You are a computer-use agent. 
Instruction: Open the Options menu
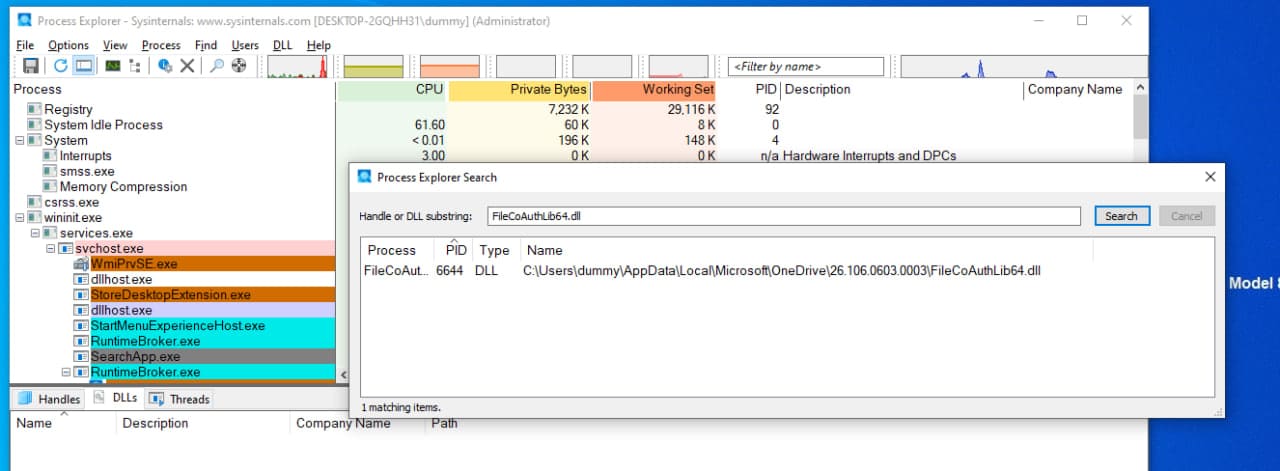click(68, 45)
